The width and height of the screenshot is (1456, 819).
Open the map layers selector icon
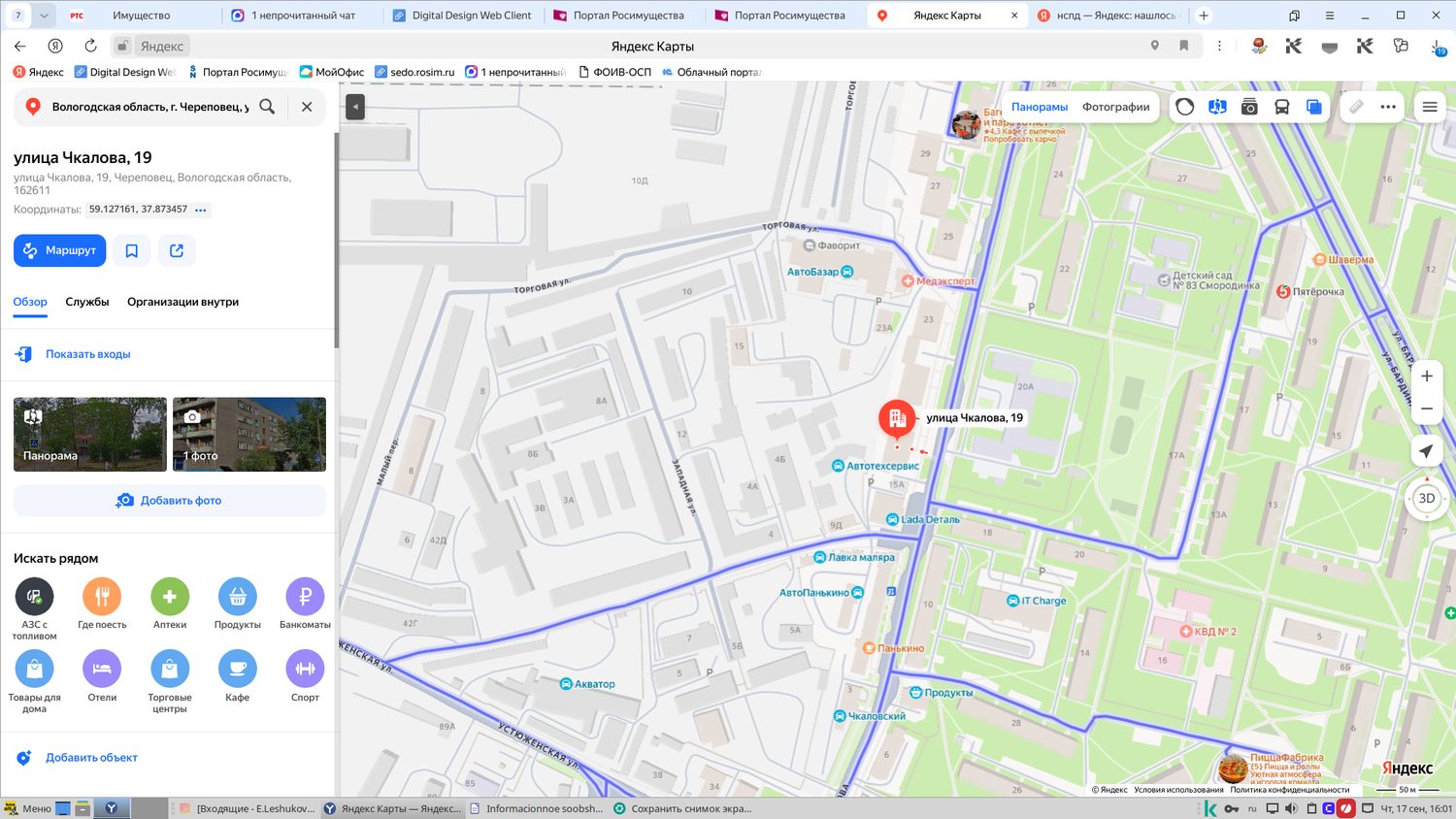pos(1313,107)
